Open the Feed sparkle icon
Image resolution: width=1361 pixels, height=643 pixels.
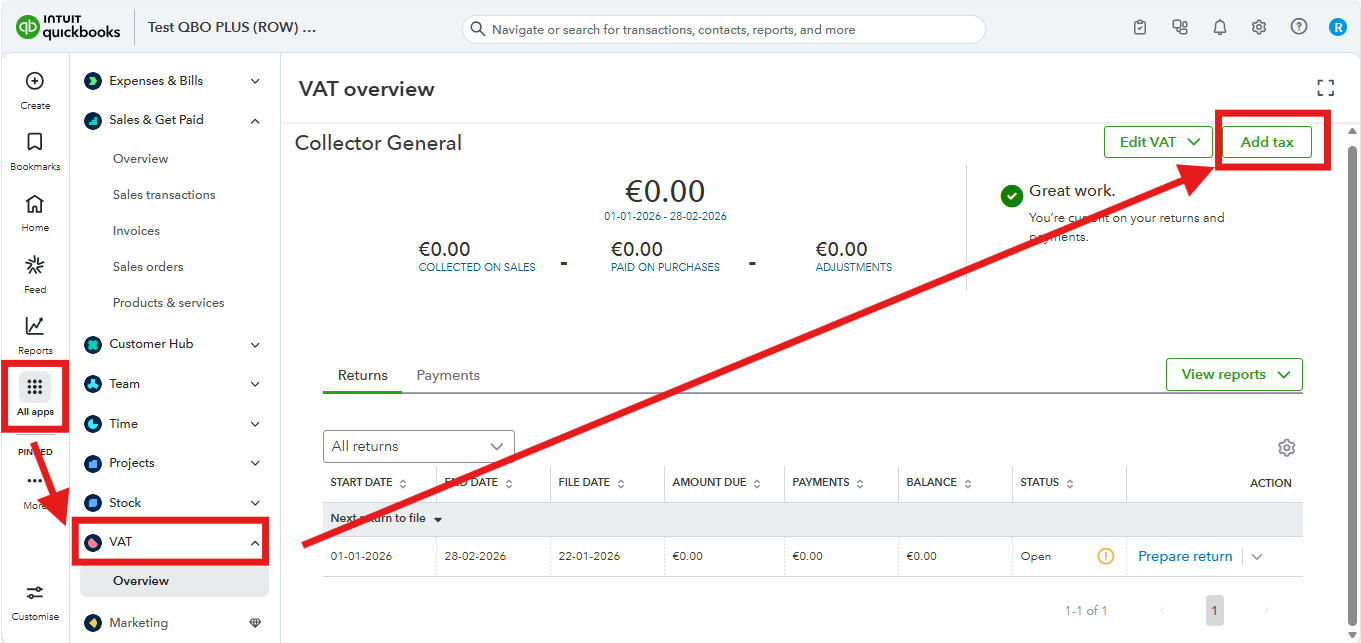[x=35, y=265]
